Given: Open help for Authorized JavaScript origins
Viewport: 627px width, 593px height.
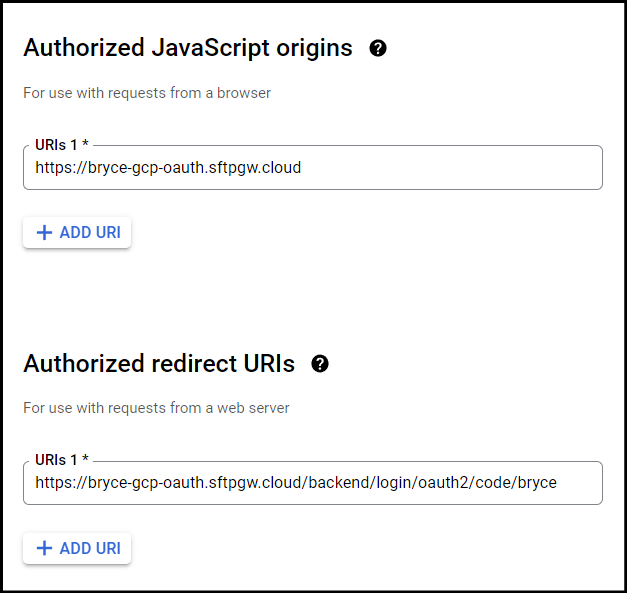Looking at the screenshot, I should coord(378,48).
